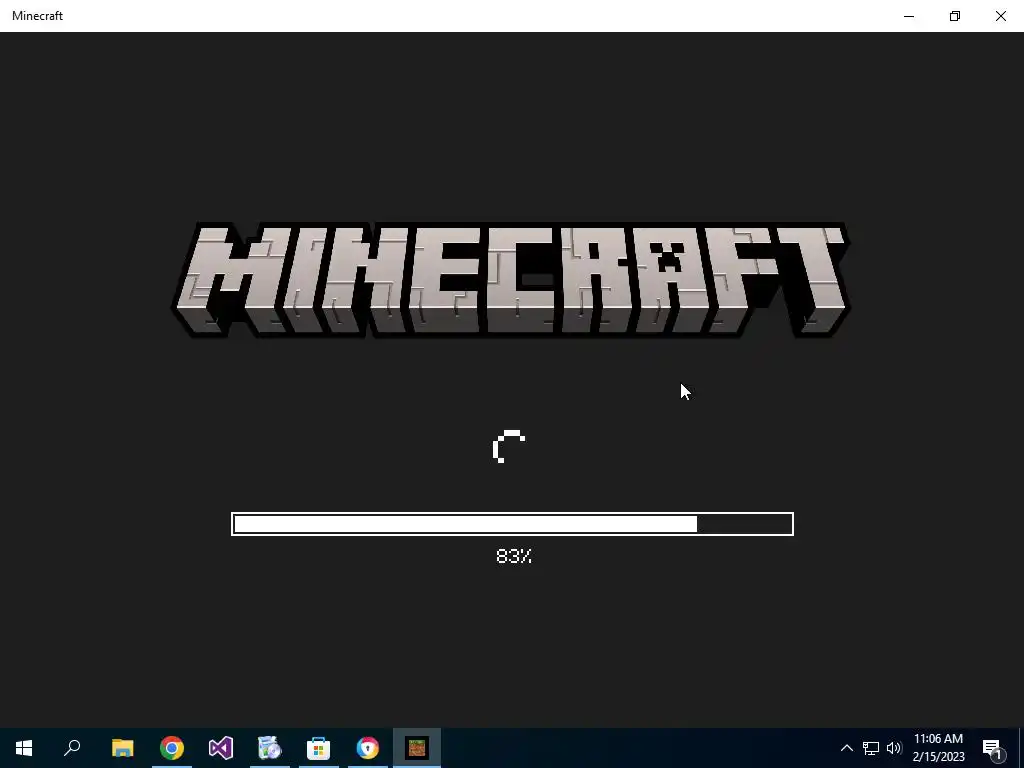The width and height of the screenshot is (1024, 768).
Task: Switch to Google Chrome in the taskbar
Action: click(172, 748)
